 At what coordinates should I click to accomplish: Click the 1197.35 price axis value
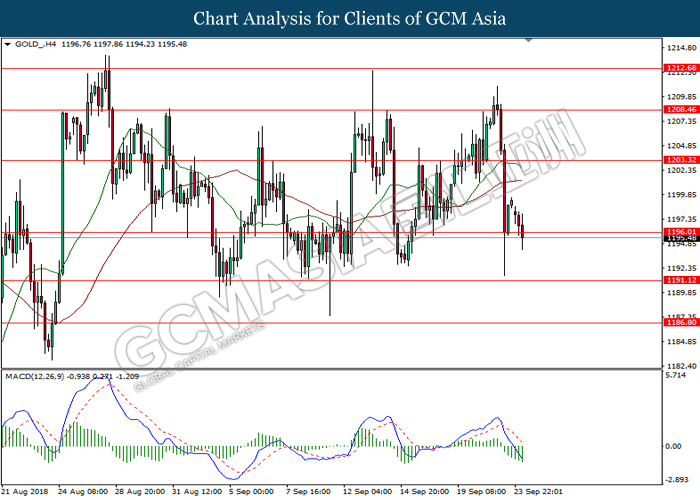point(682,219)
